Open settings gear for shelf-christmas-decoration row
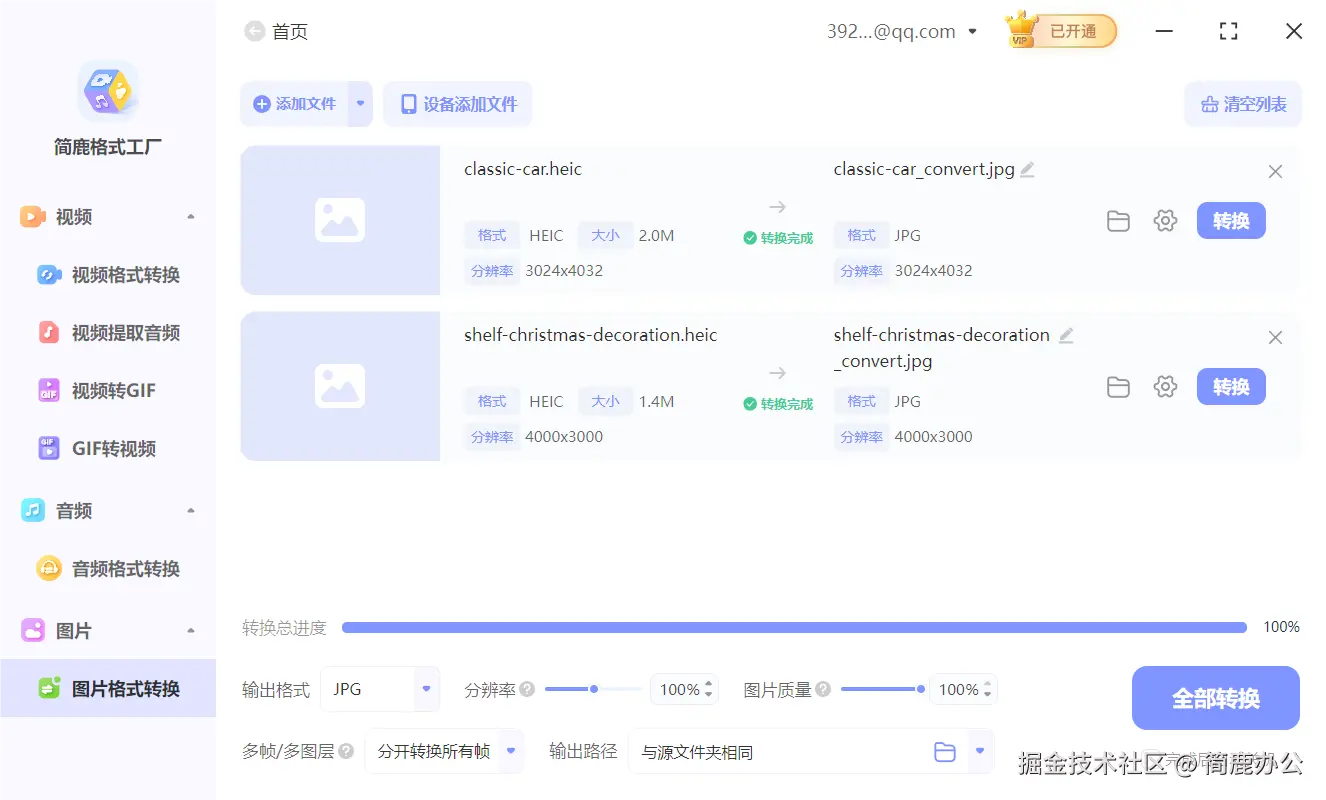Viewport: 1326px width, 800px height. (x=1165, y=387)
